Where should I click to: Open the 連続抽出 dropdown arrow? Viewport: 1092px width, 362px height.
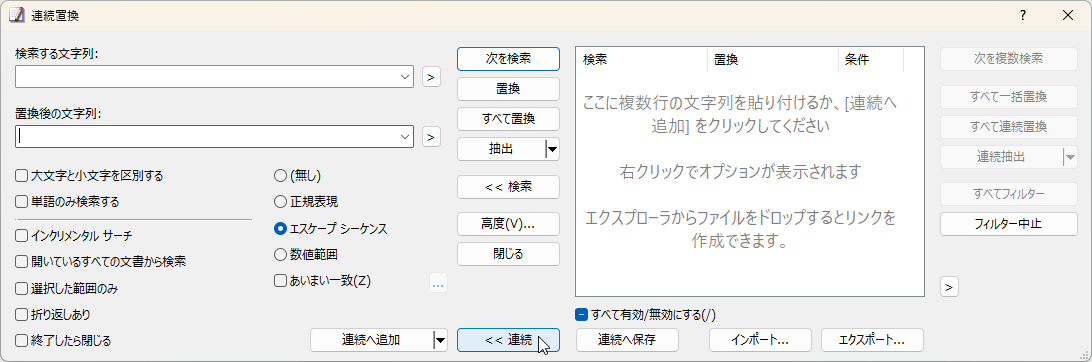pos(1070,157)
